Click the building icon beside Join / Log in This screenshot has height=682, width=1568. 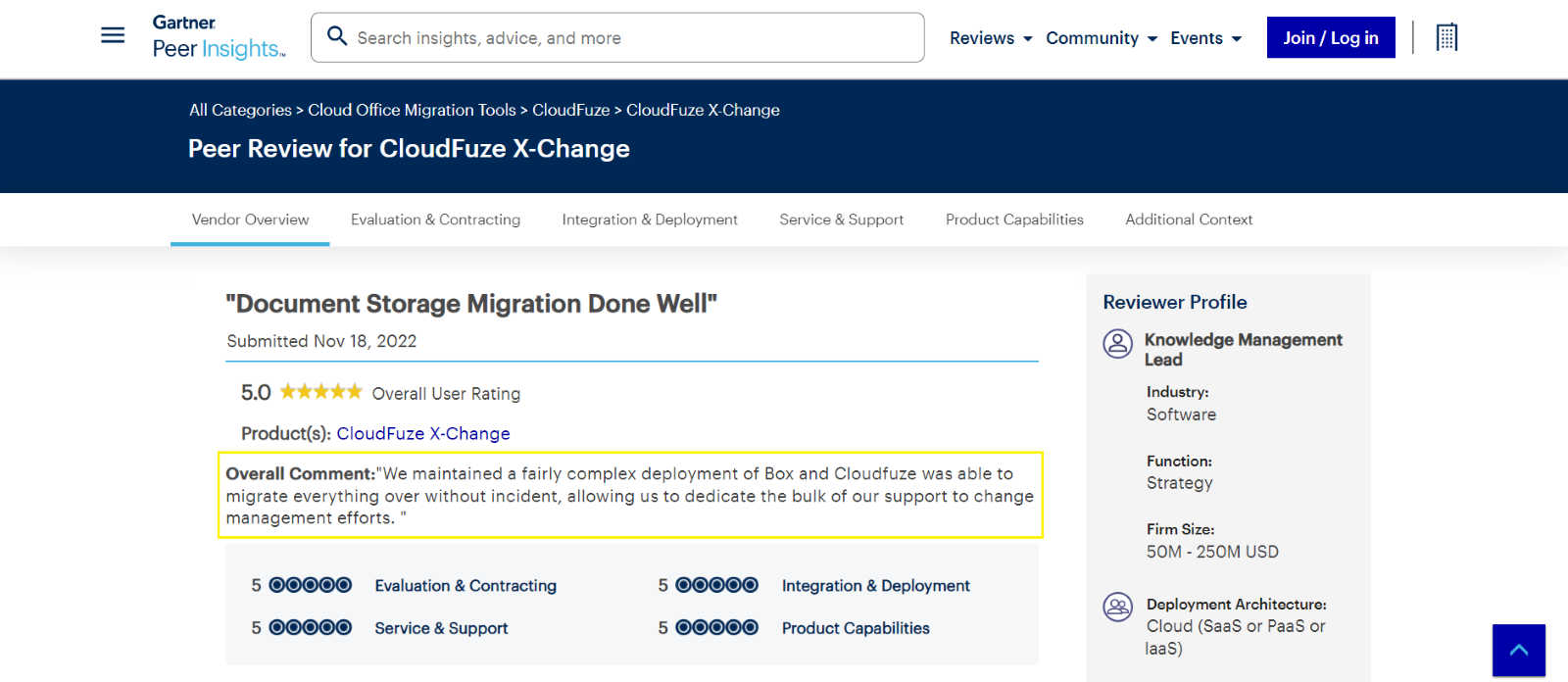tap(1445, 36)
